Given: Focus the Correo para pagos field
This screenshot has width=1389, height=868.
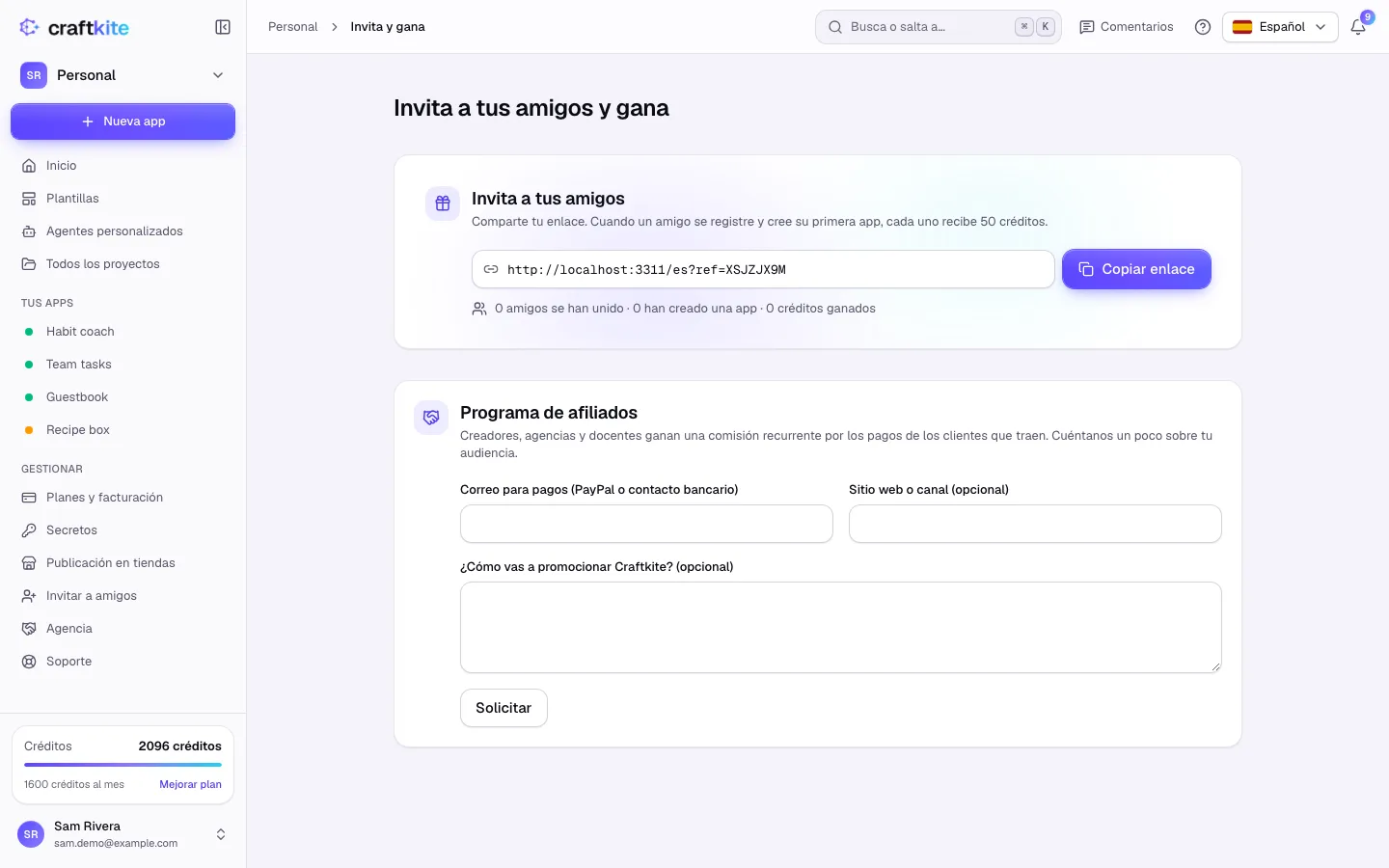Looking at the screenshot, I should pyautogui.click(x=646, y=524).
